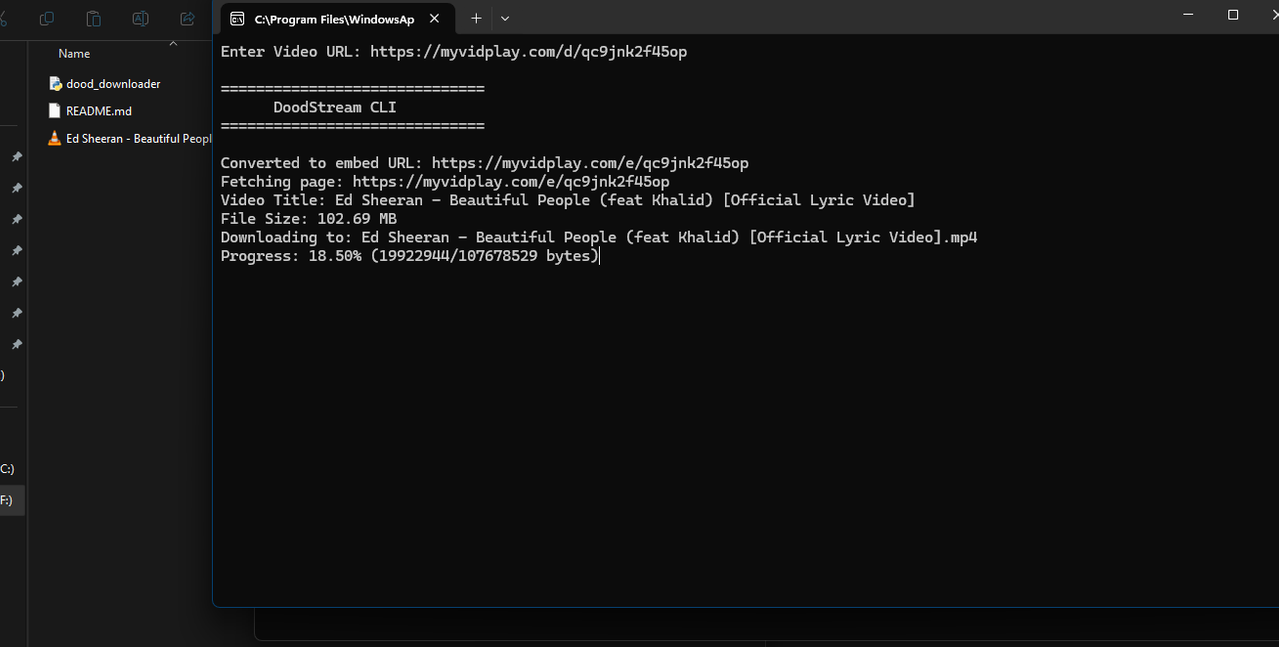1279x647 pixels.
Task: Toggle sort direction arrow above Name column
Action: [x=173, y=43]
